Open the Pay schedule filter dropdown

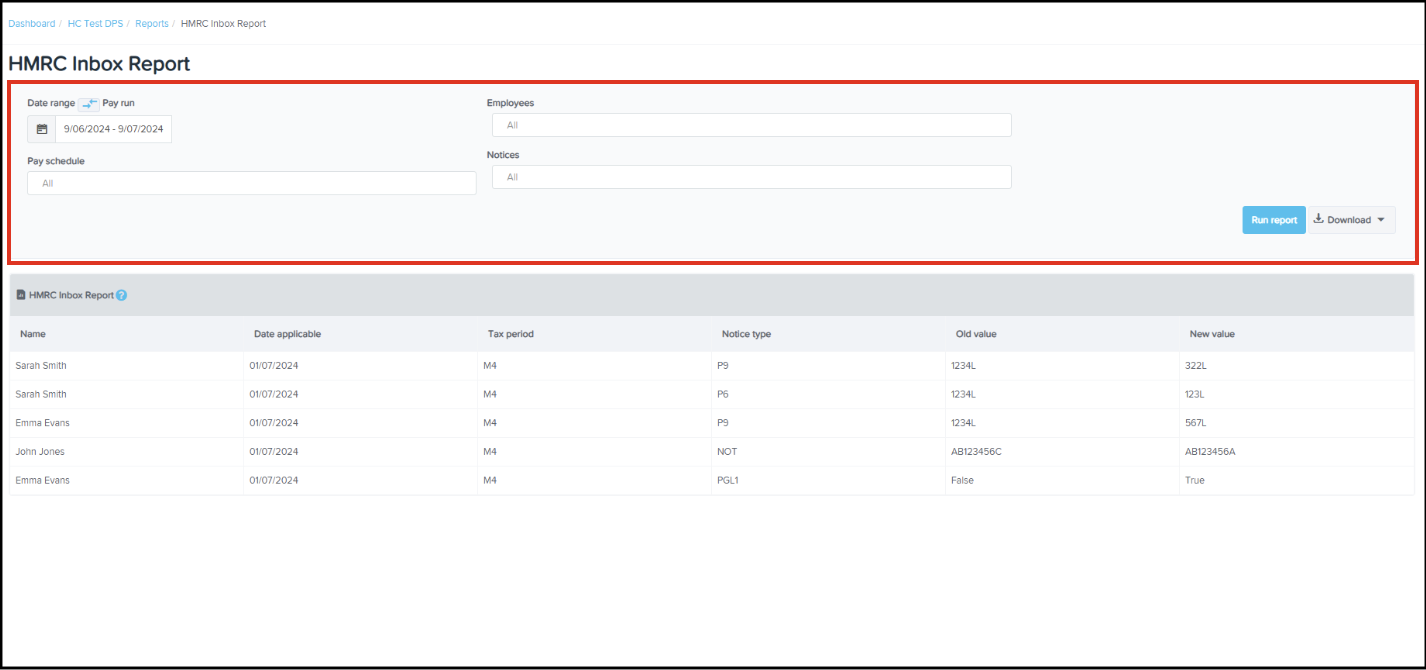[x=251, y=183]
